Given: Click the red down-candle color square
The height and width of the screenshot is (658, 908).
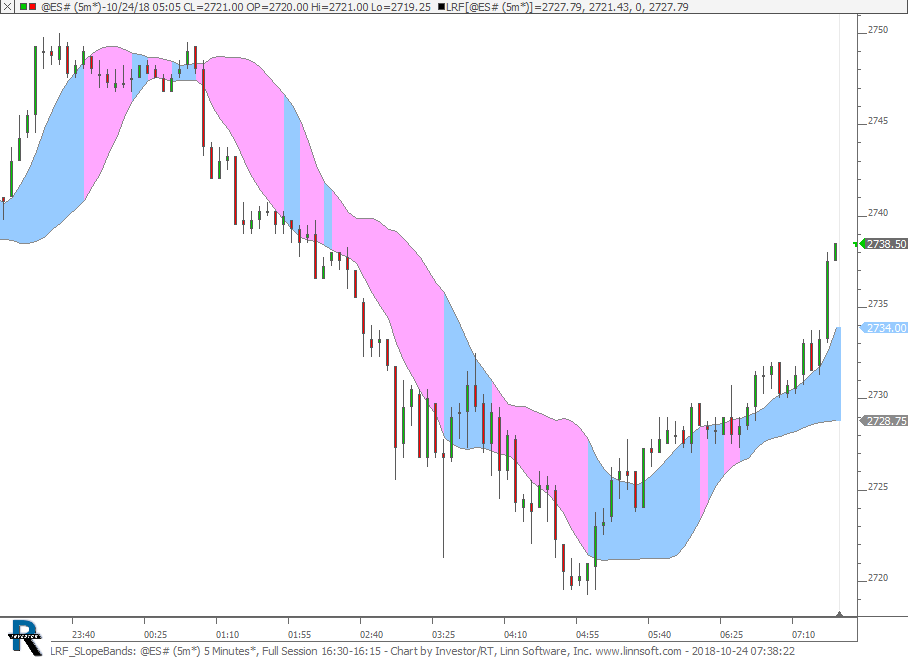Looking at the screenshot, I should pos(32,7).
